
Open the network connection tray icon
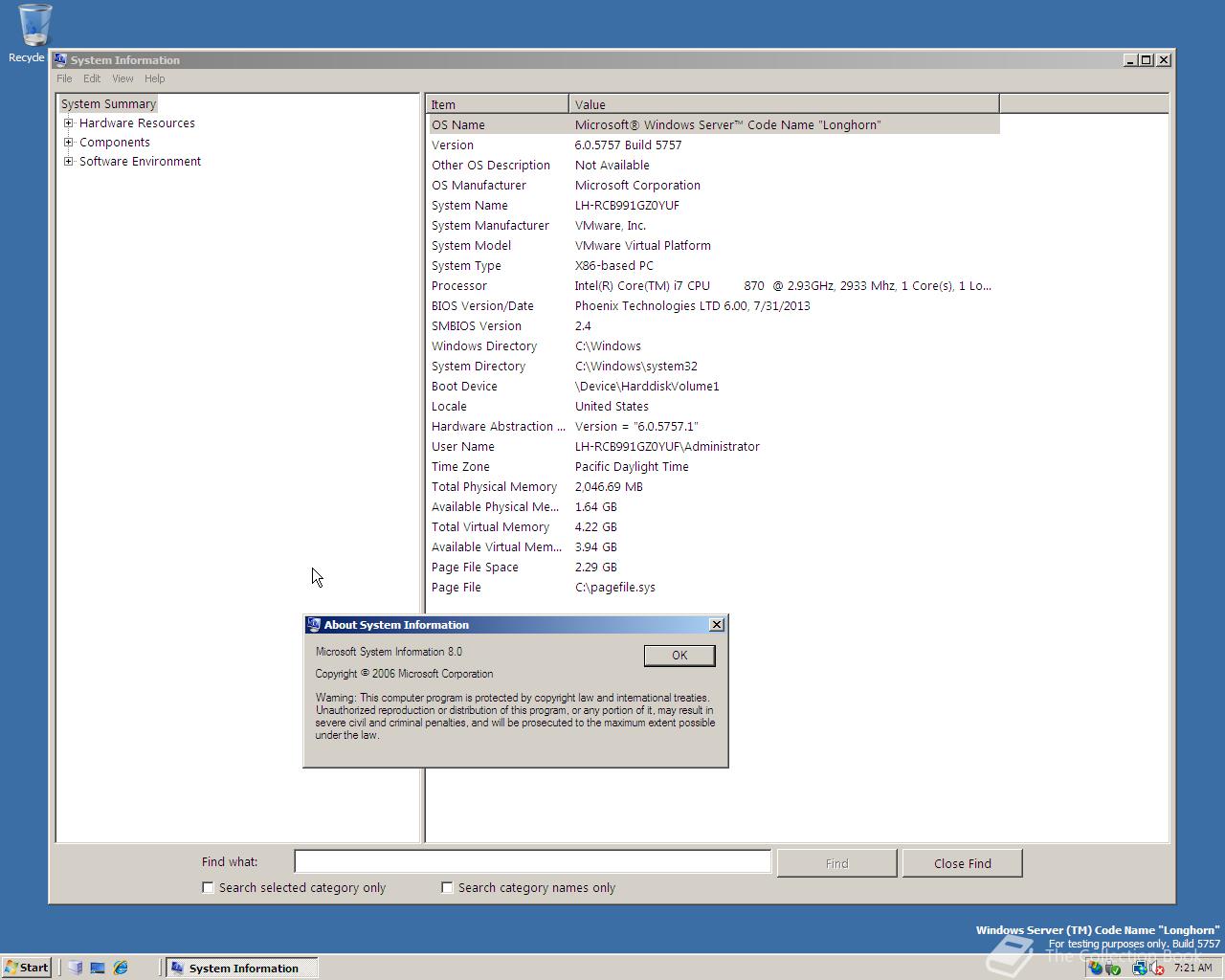coord(1140,968)
